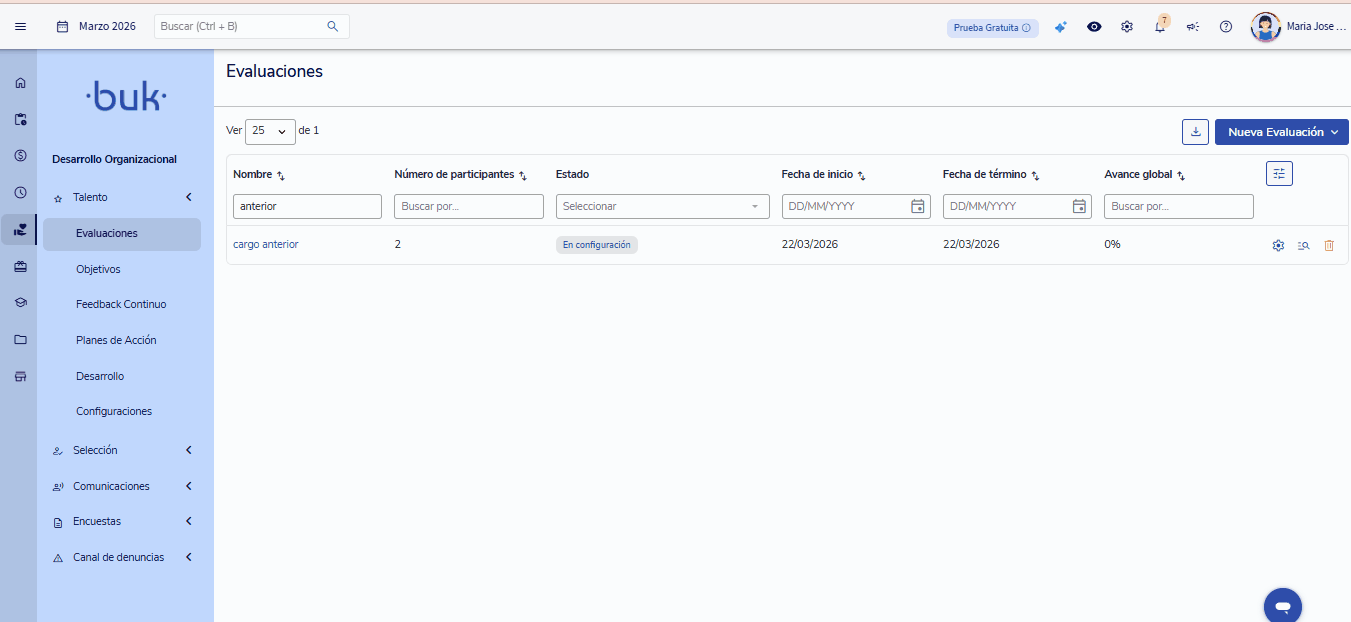
Task: Open the announcements megaphone icon
Action: tap(1193, 27)
